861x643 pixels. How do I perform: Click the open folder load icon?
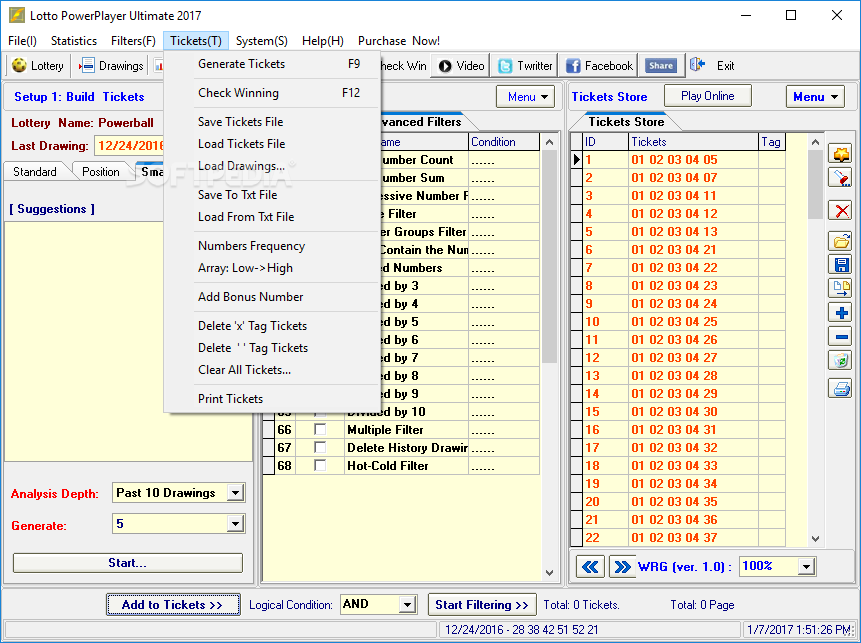(841, 241)
